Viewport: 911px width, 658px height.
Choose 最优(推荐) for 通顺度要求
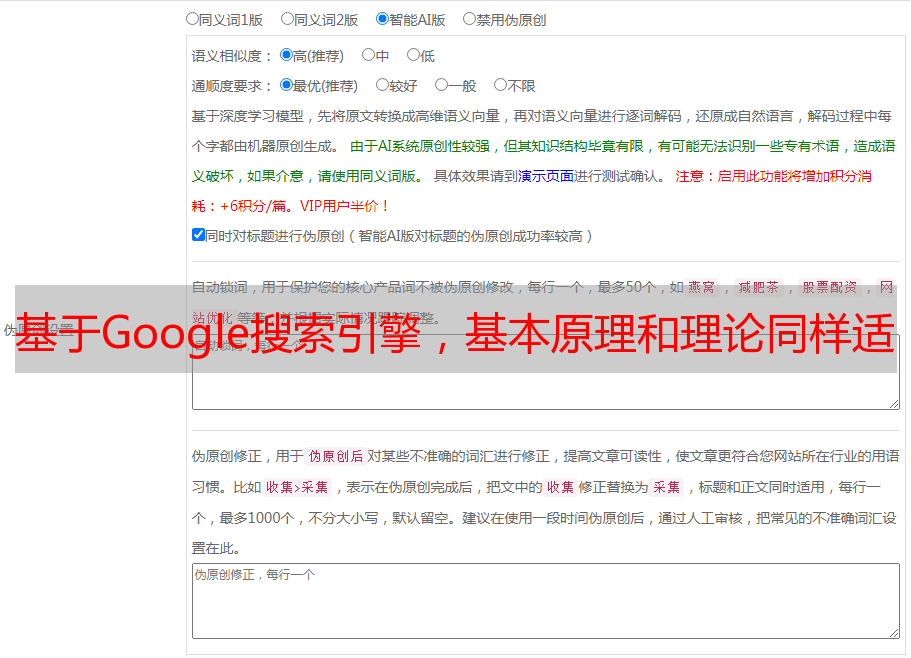click(x=286, y=85)
